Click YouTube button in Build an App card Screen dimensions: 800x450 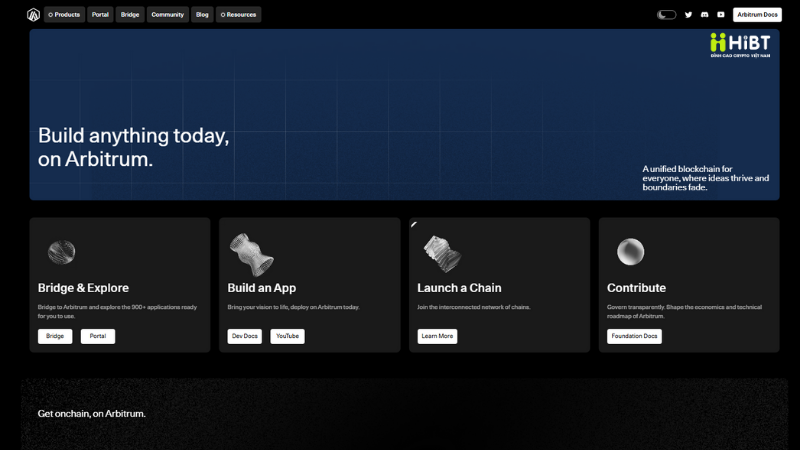pyautogui.click(x=287, y=336)
